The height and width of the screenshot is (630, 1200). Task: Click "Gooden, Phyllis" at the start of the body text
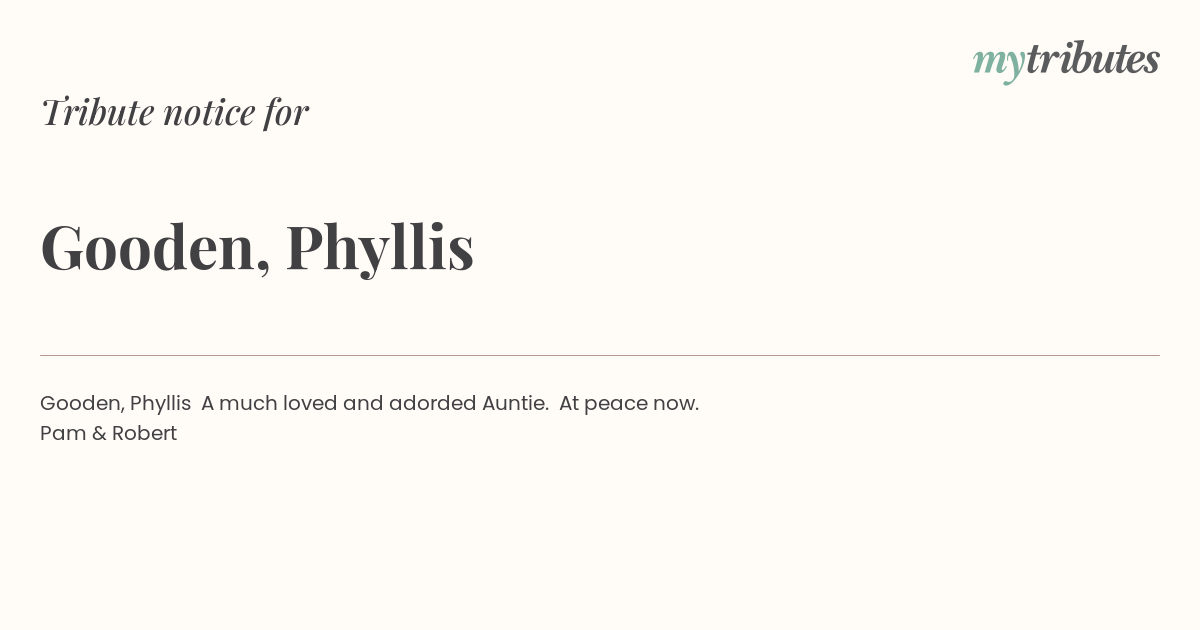click(x=115, y=404)
